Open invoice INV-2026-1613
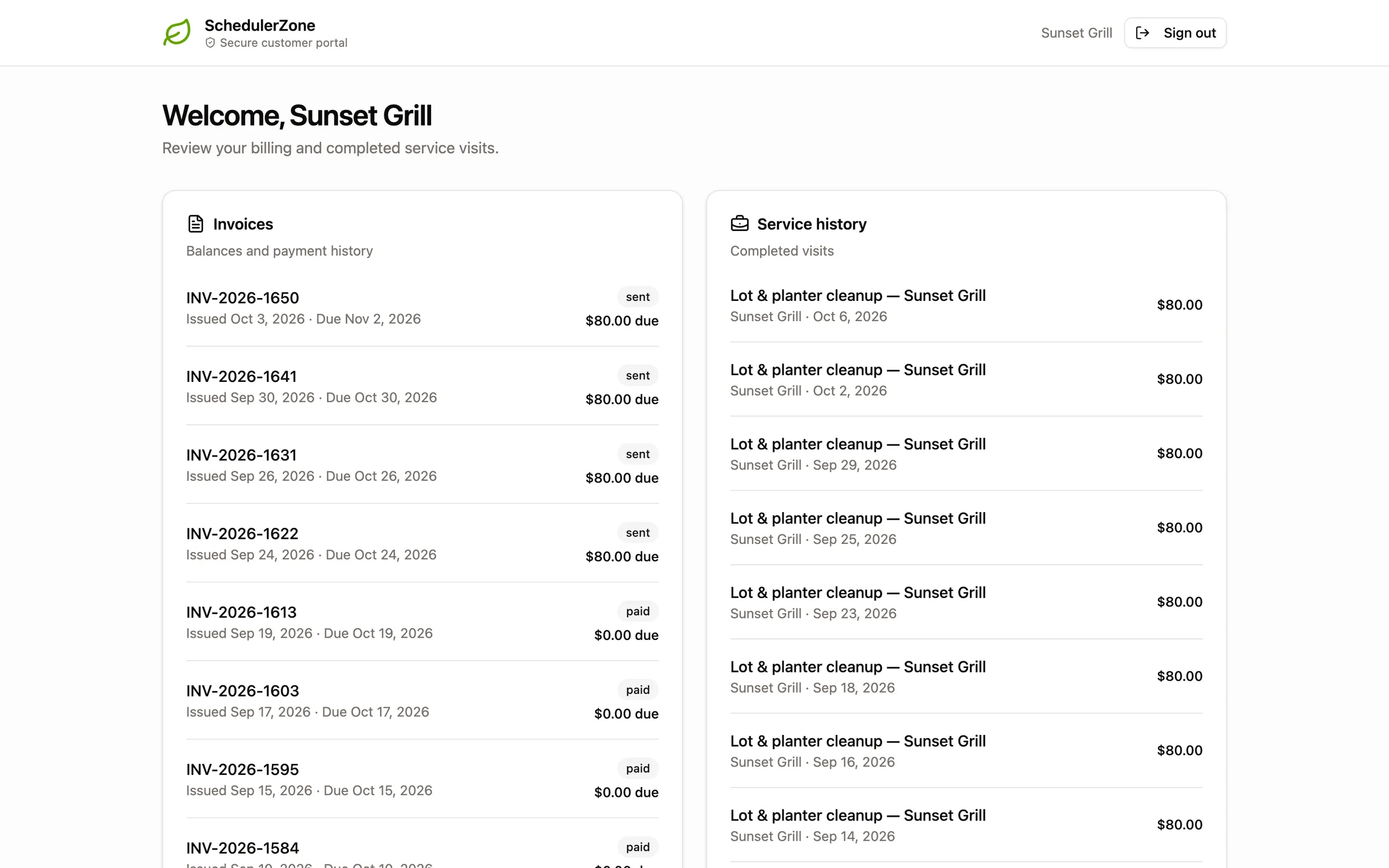The image size is (1389, 868). click(422, 623)
